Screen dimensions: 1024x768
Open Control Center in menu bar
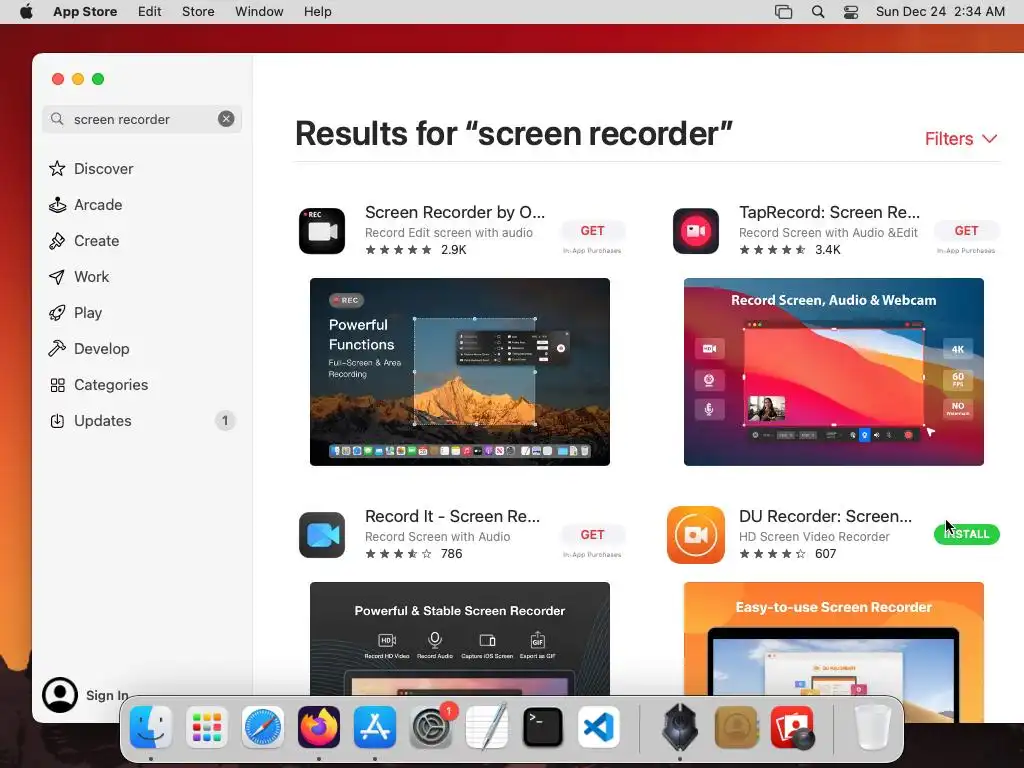850,12
